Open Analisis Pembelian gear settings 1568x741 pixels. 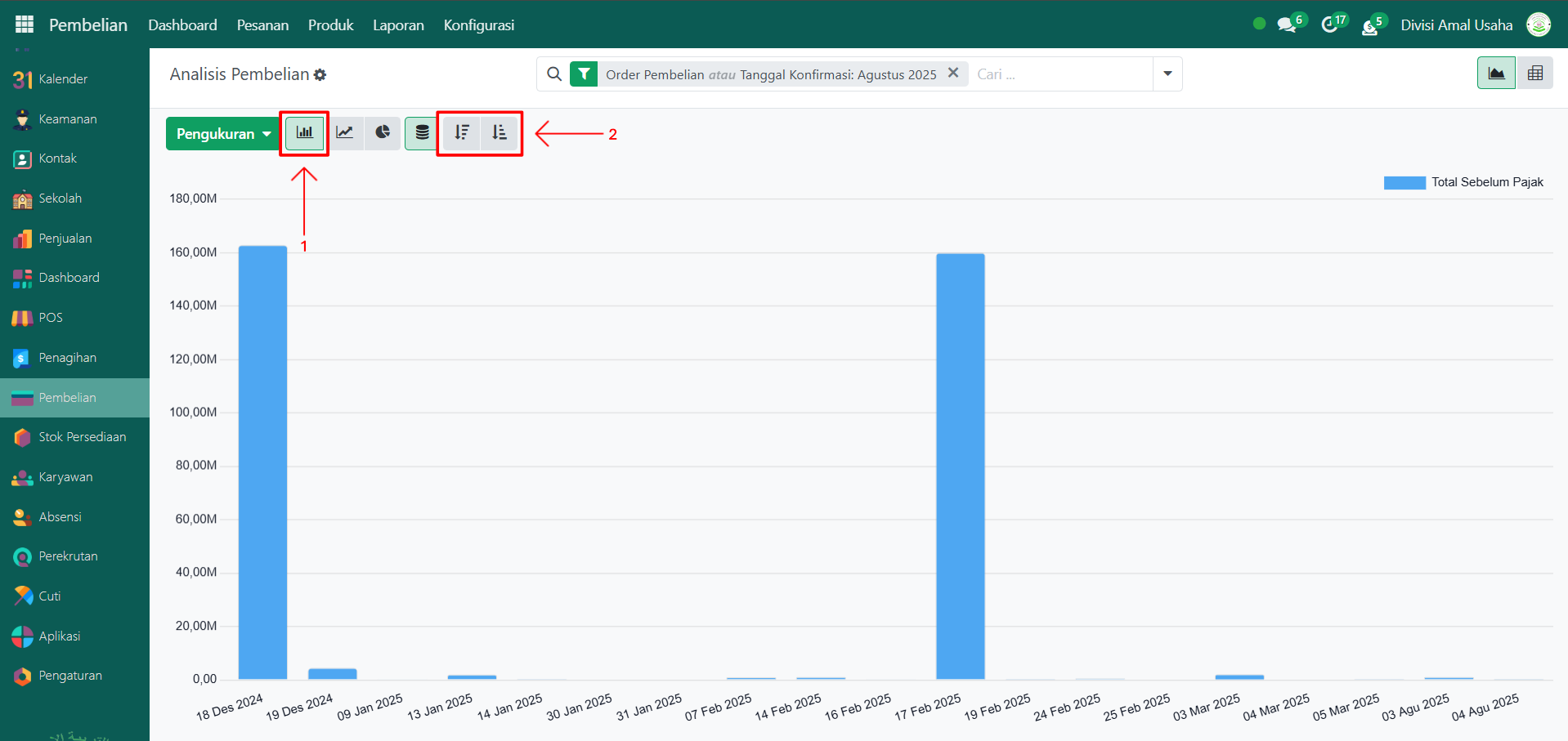tap(320, 75)
